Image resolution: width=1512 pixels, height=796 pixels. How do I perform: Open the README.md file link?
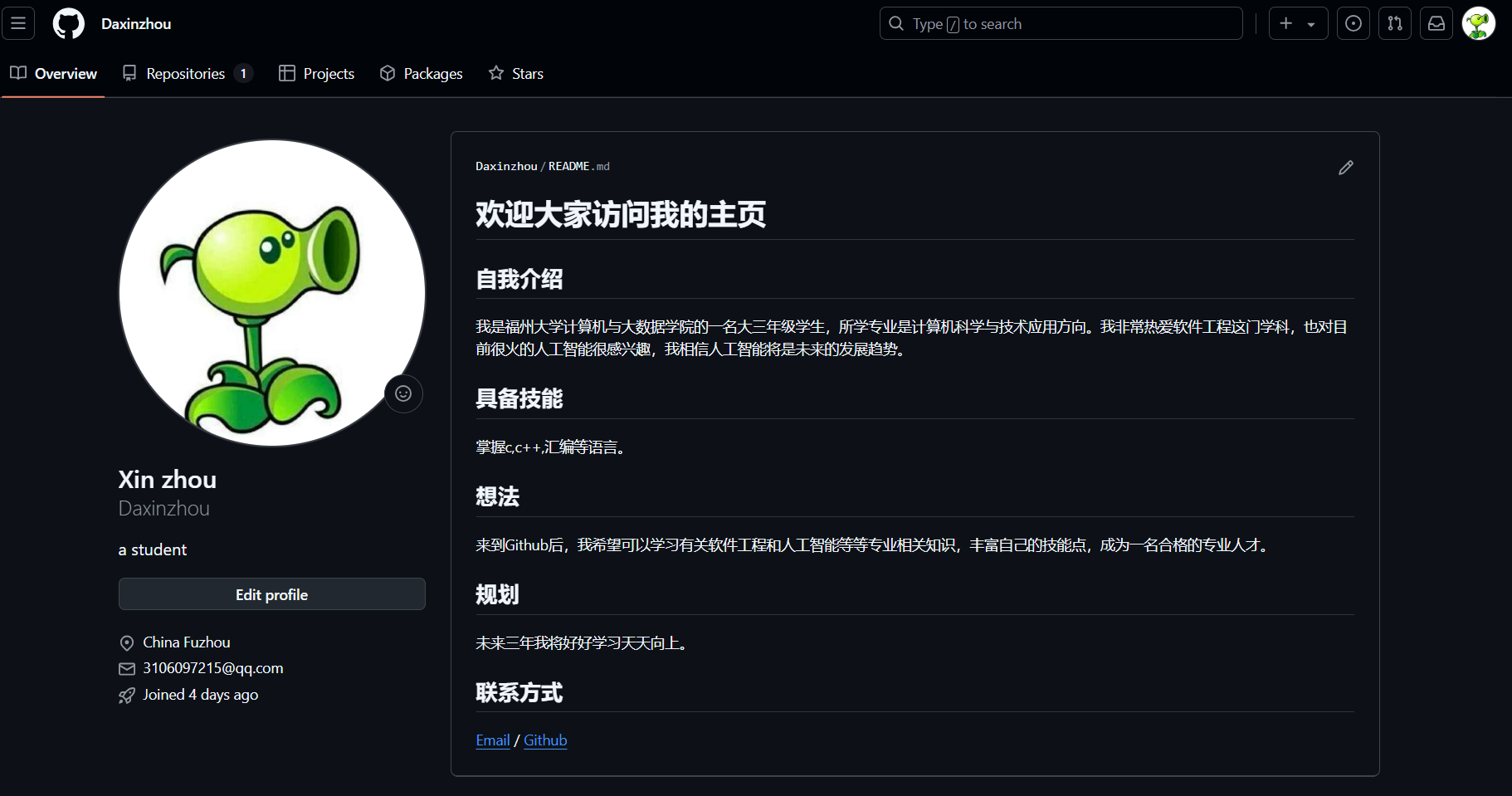[x=579, y=167]
